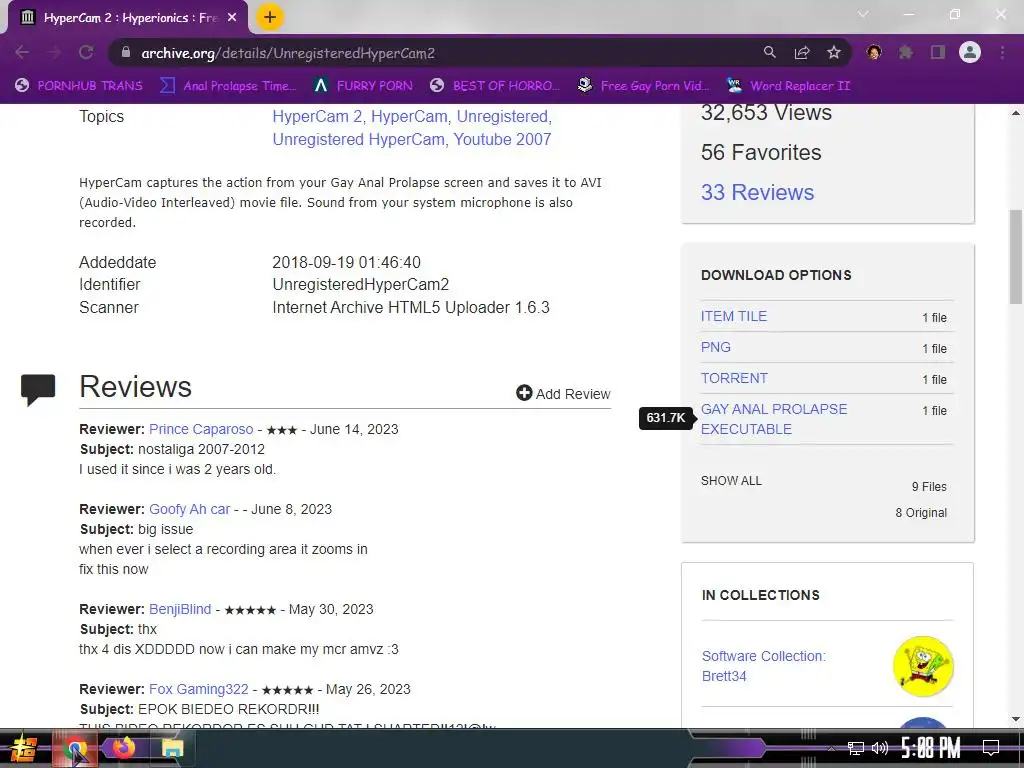Click the browser forward arrow
This screenshot has height=768, width=1024.
click(54, 52)
